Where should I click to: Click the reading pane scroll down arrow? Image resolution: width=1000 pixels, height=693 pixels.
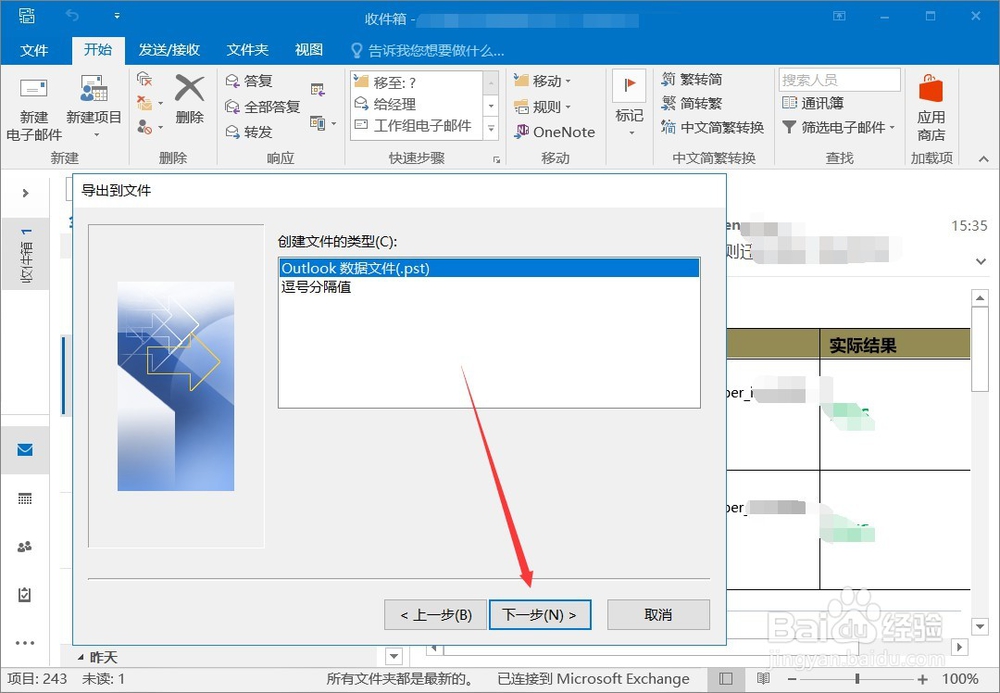pyautogui.click(x=980, y=626)
